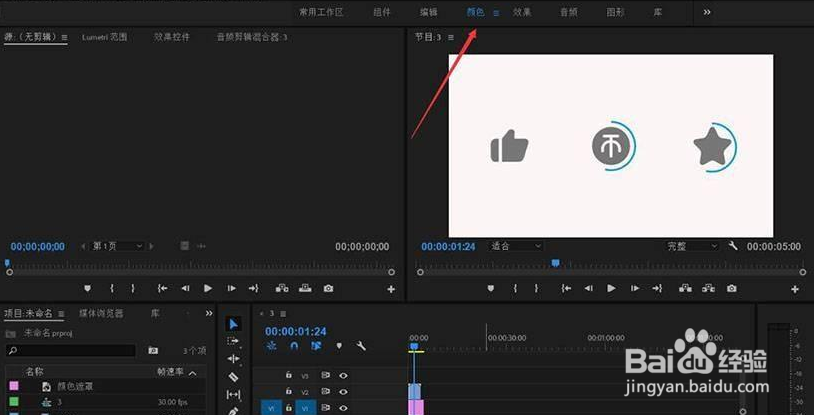The width and height of the screenshot is (814, 415).
Task: Mark Out in Source monitor
Action: 133,288
